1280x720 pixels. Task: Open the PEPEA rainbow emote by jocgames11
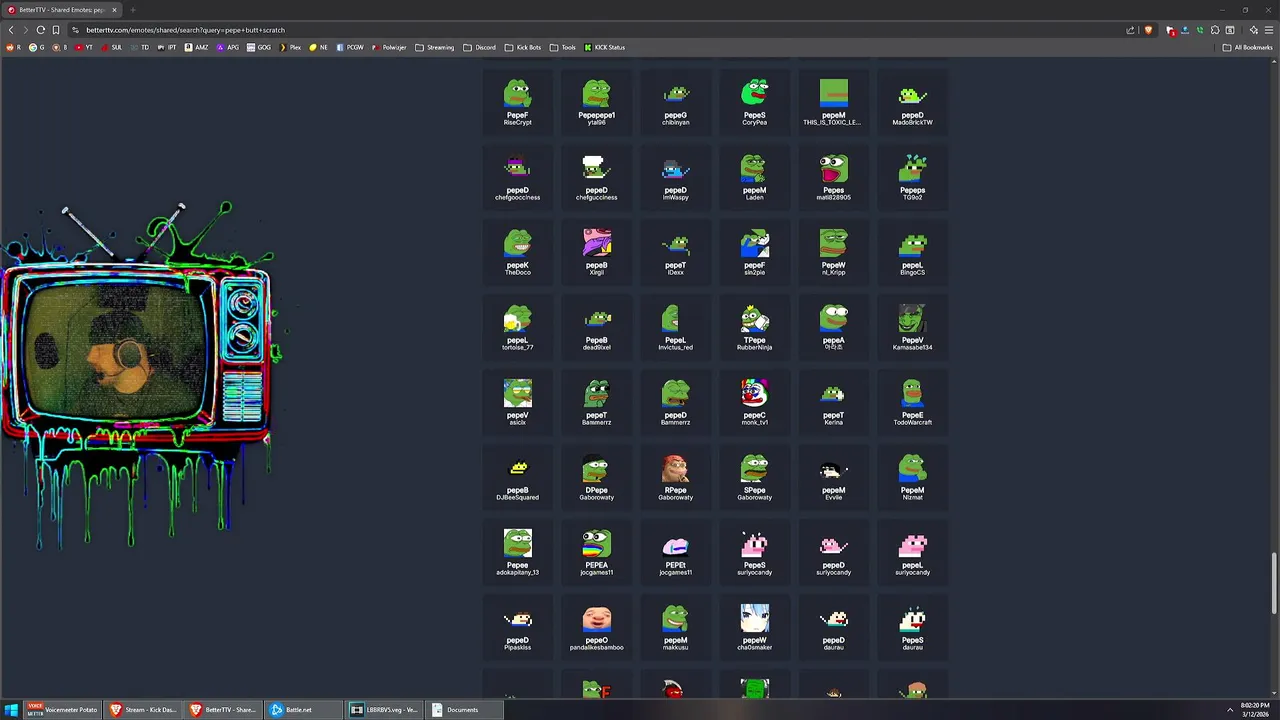(596, 552)
